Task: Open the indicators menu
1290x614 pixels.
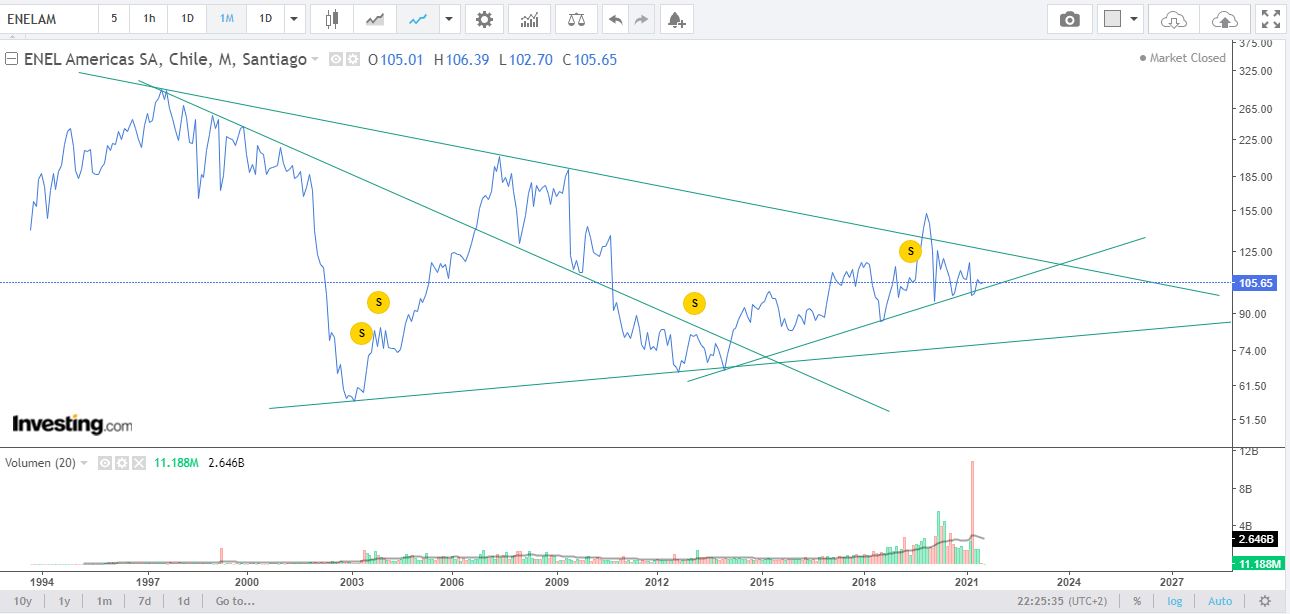Action: [529, 19]
